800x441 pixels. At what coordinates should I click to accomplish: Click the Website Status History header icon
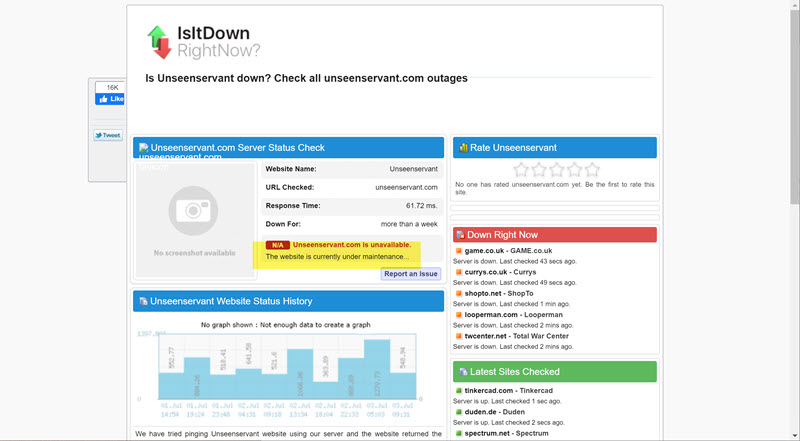click(143, 301)
